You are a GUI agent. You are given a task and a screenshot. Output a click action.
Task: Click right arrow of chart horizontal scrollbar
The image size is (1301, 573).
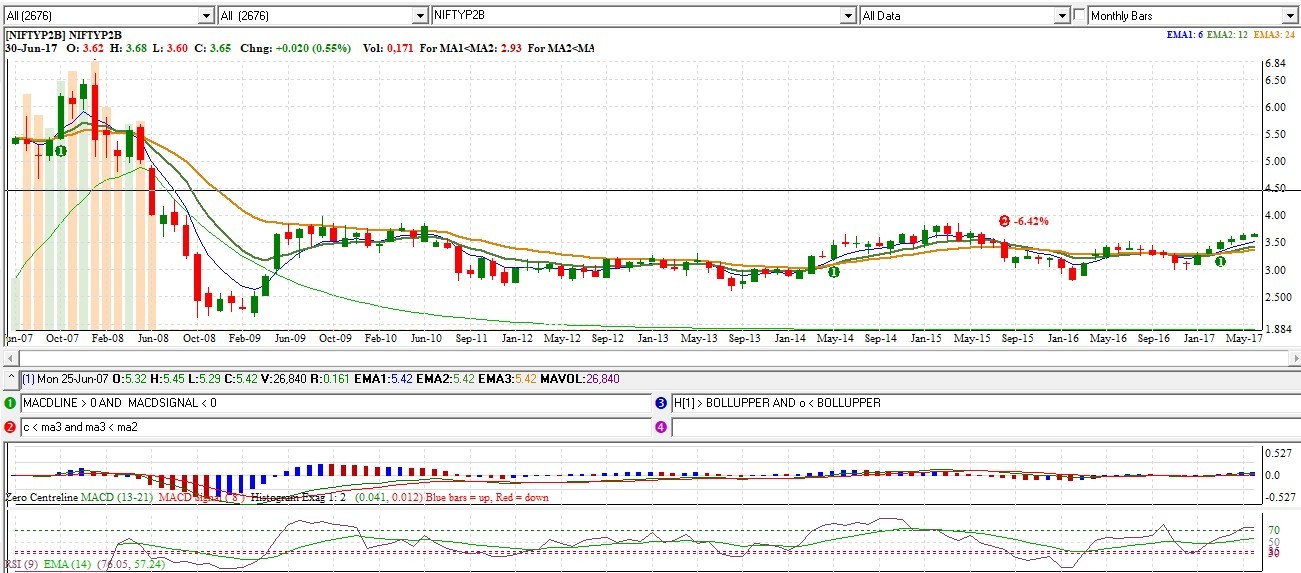point(1294,356)
